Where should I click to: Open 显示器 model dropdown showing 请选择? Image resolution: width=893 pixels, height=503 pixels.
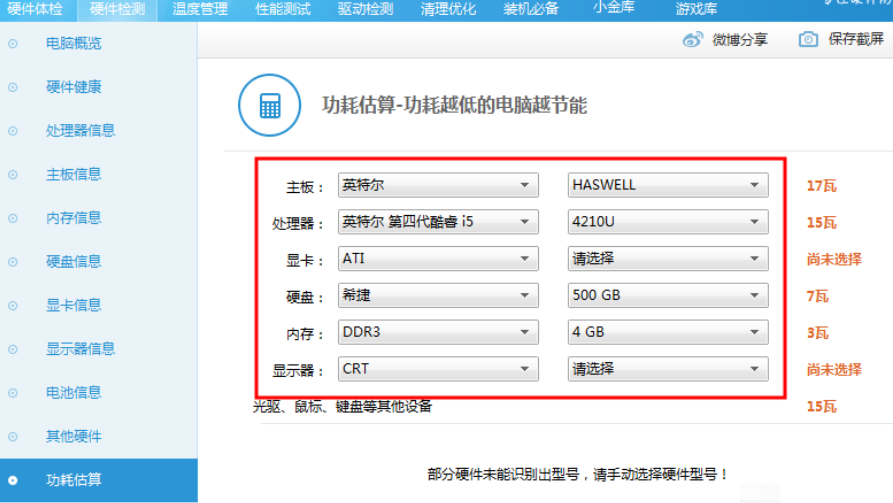coord(668,369)
